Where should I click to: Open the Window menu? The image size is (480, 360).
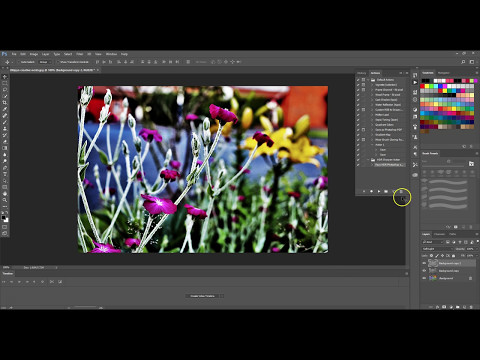click(x=111, y=54)
